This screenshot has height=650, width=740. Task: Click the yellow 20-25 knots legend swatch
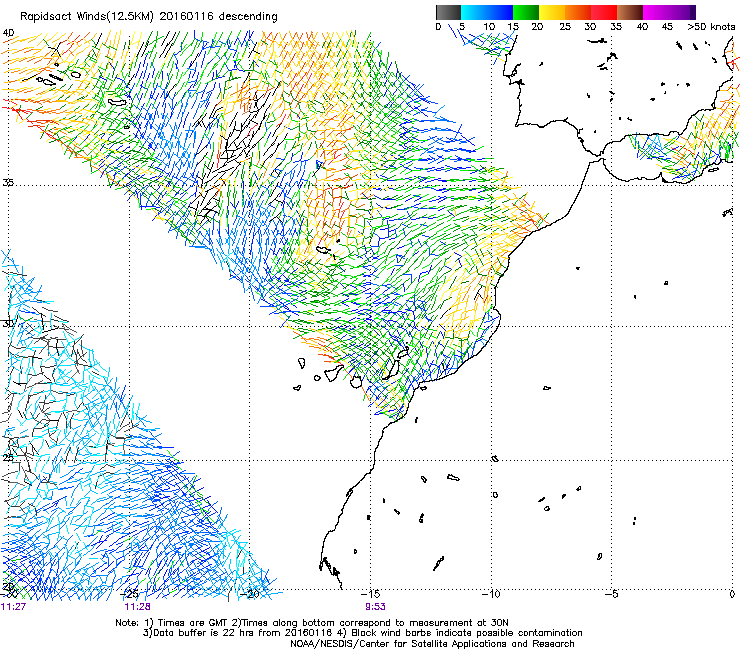(552, 12)
